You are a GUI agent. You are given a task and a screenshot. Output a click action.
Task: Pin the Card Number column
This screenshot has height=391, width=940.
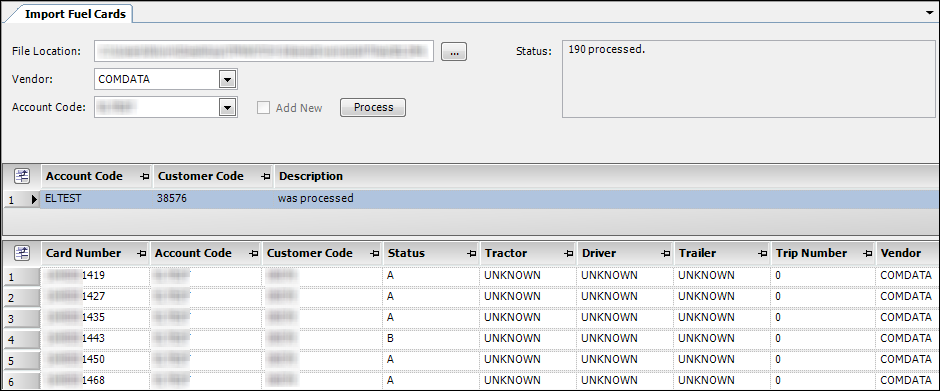pyautogui.click(x=142, y=254)
